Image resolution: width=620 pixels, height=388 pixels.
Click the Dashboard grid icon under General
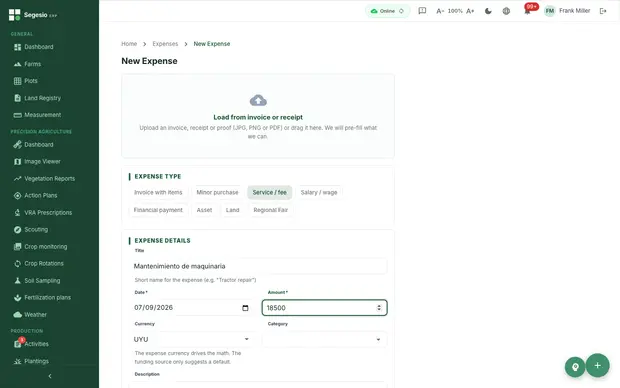click(x=17, y=47)
